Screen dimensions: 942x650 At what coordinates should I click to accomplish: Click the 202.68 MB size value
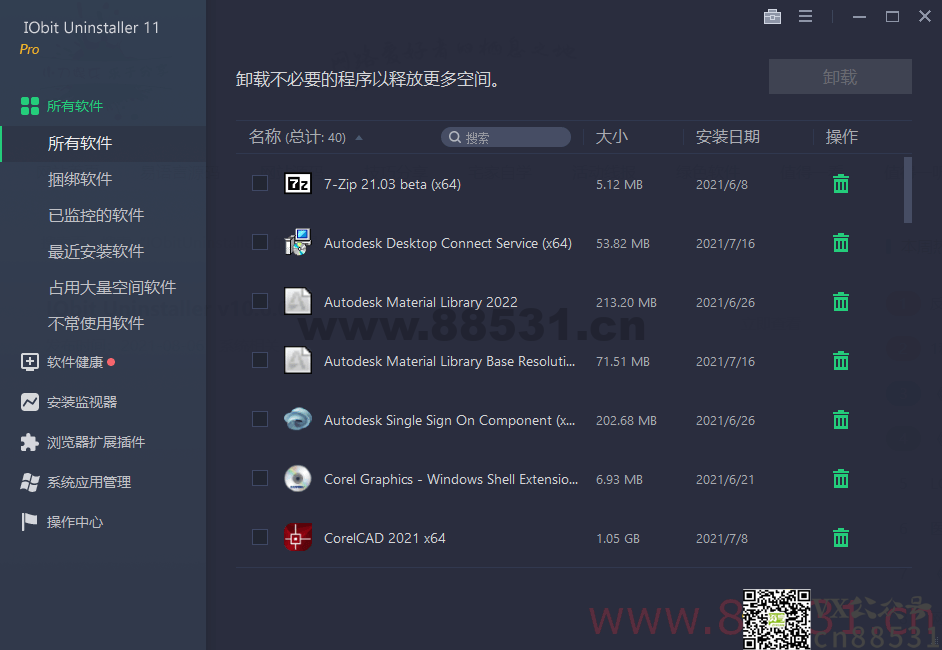click(x=626, y=421)
